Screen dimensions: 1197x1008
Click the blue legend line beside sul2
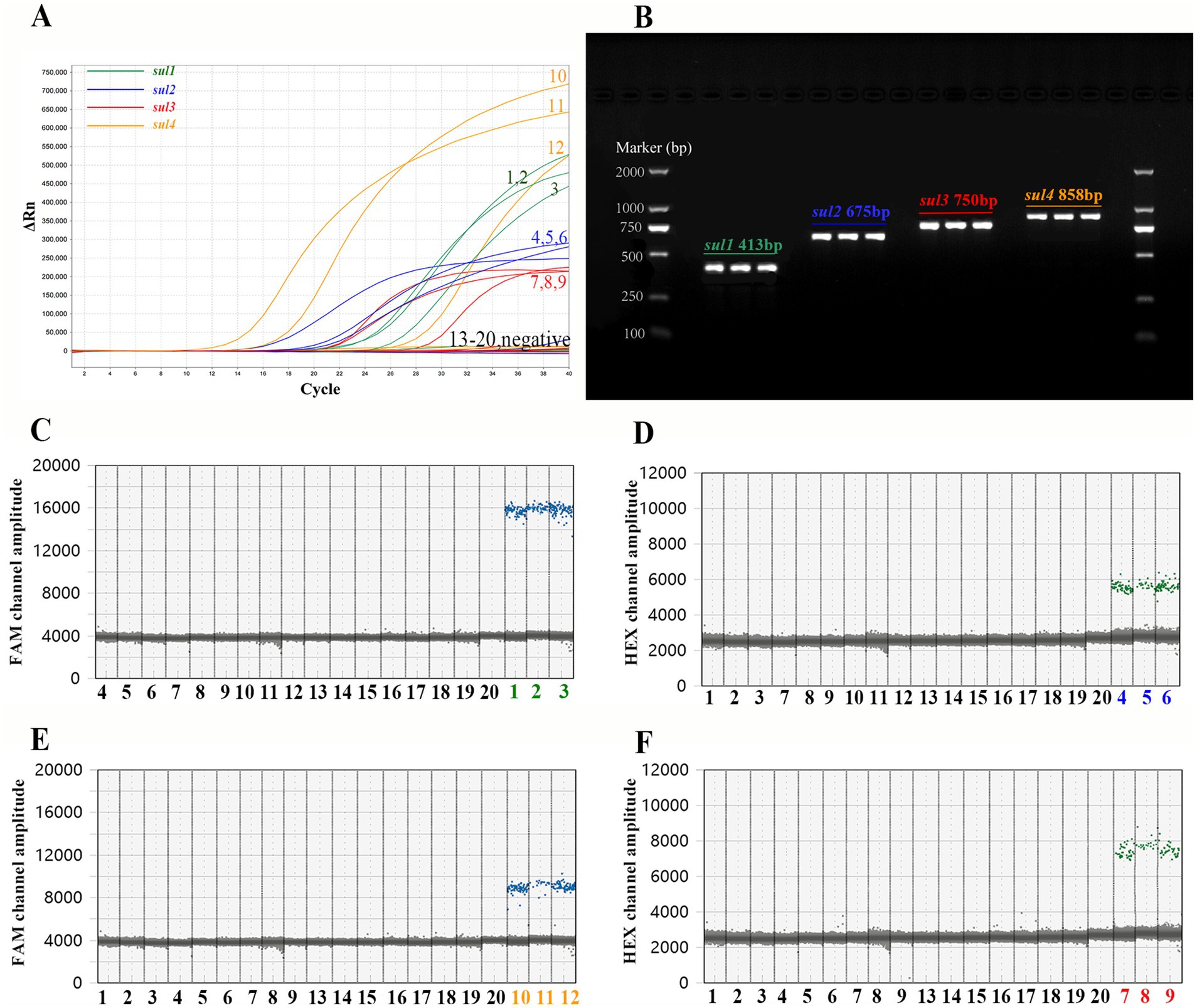(115, 90)
